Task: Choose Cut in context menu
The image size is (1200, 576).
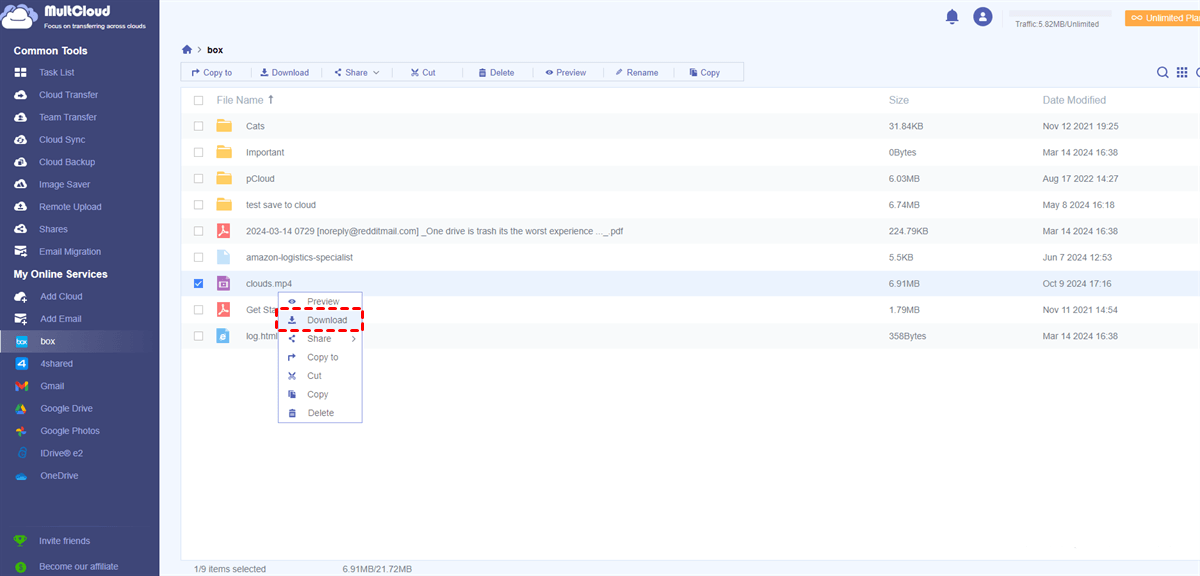Action: coord(320,376)
